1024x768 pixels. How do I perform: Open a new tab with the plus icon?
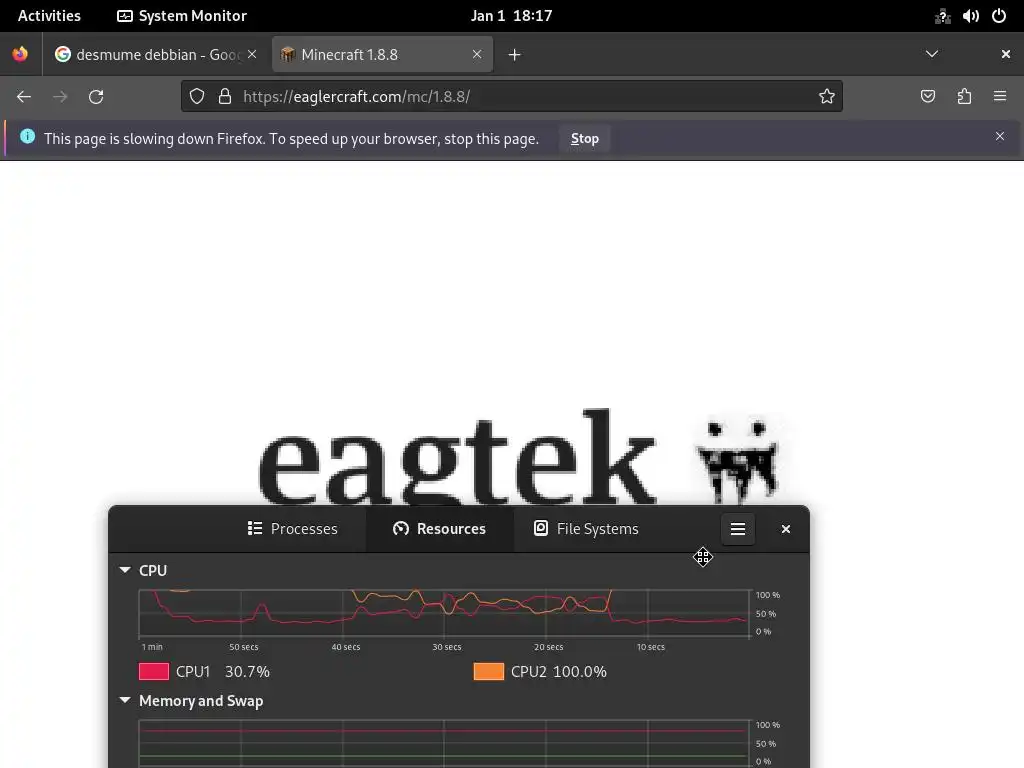tap(515, 55)
